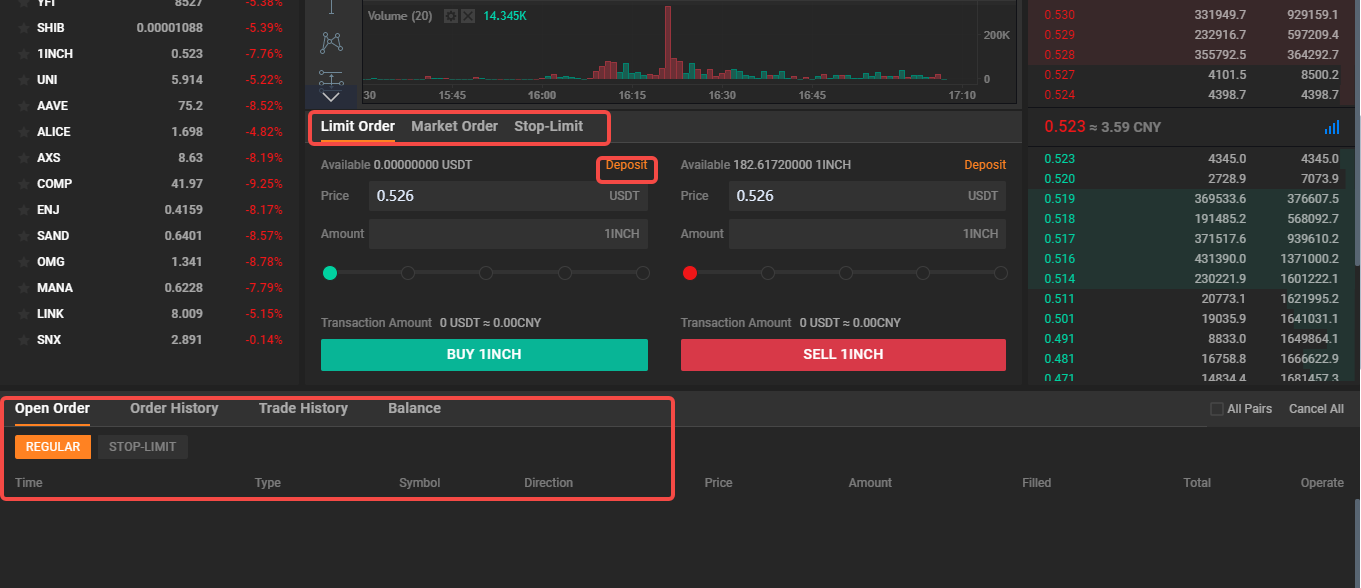Remove the Volume indicator with X
The height and width of the screenshot is (588, 1361).
pos(467,16)
